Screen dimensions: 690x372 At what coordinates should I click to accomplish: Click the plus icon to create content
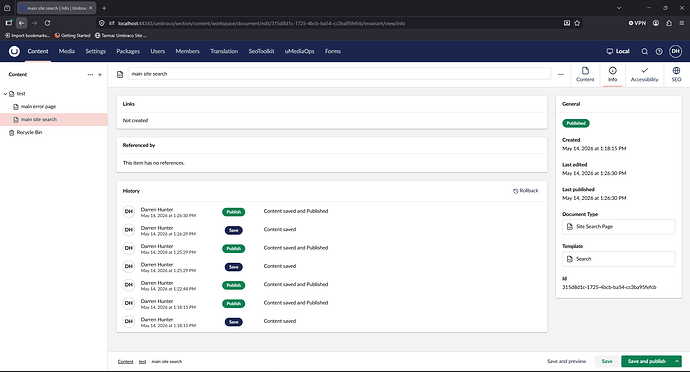click(100, 75)
